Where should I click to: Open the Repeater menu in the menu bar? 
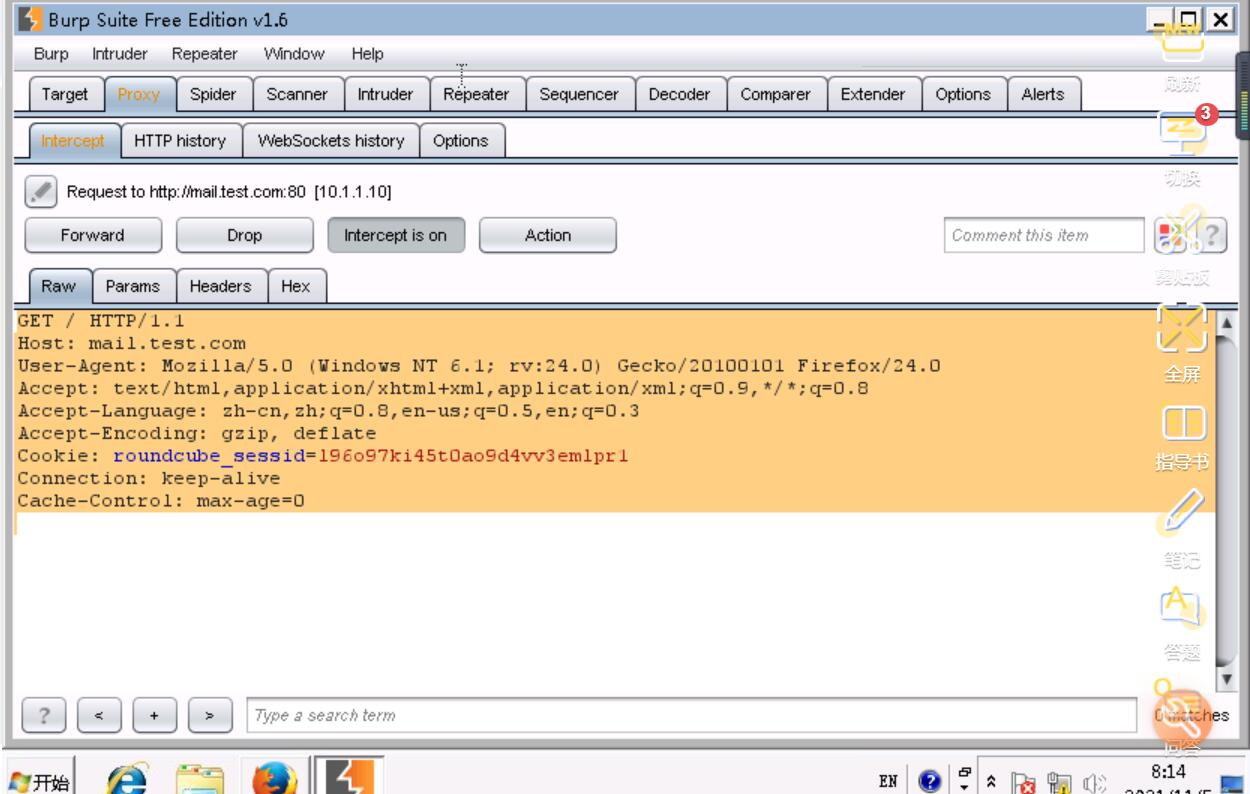click(205, 54)
